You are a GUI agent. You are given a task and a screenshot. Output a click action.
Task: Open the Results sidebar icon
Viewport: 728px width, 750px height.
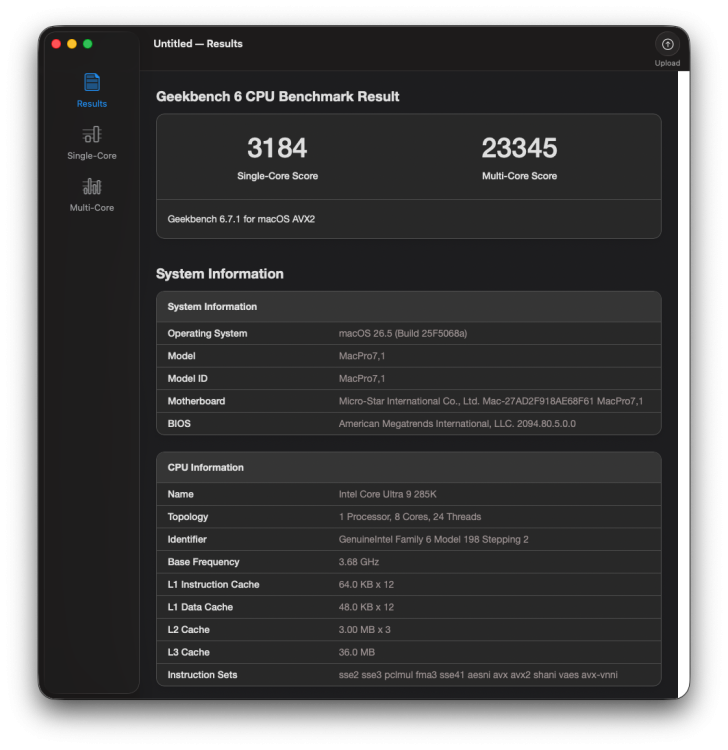(92, 82)
